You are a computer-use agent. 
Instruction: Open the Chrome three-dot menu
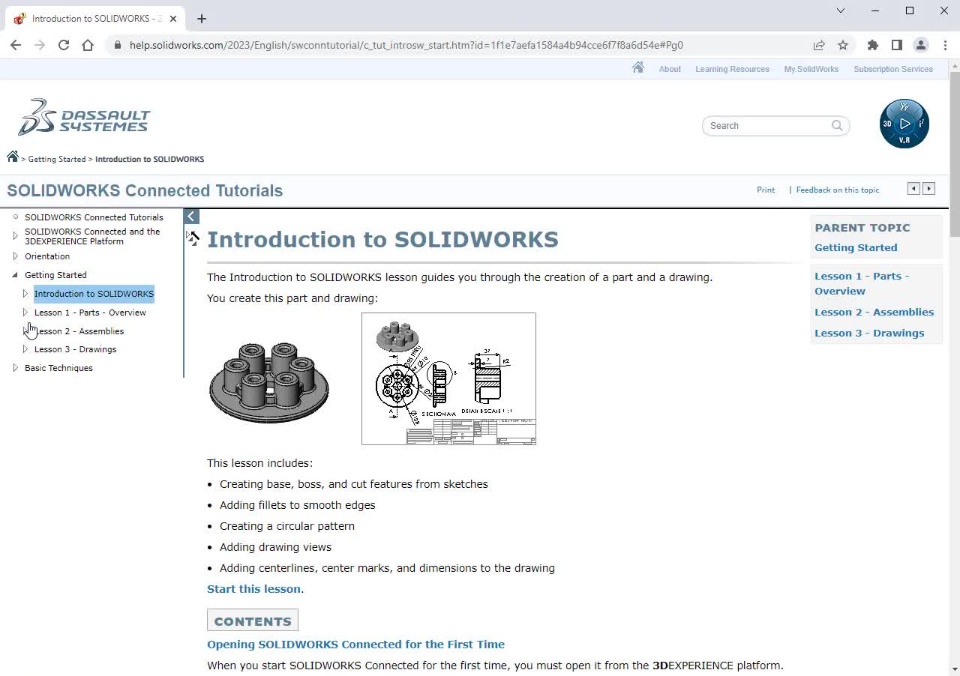point(945,45)
